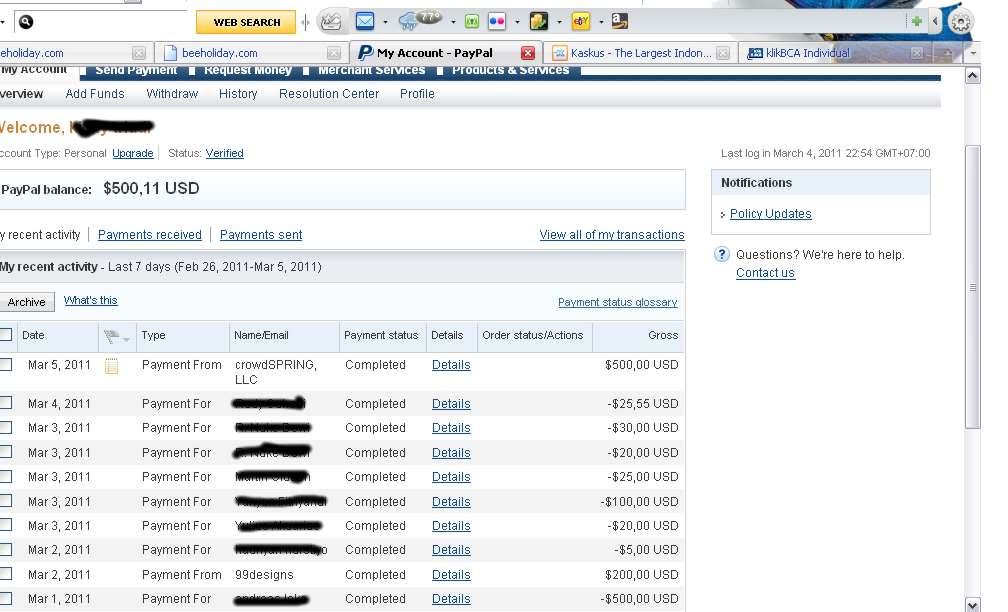This screenshot has height=612, width=1008.
Task: Click the flag column header icon
Action: (112, 336)
